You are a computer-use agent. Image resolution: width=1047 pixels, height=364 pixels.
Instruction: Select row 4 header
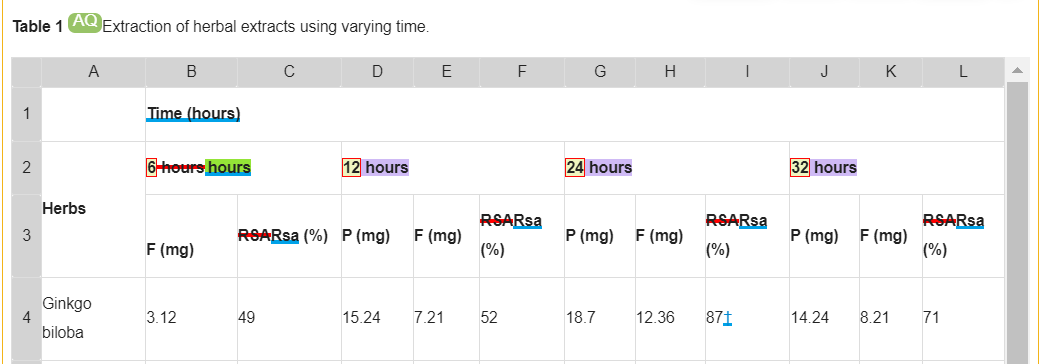point(27,319)
